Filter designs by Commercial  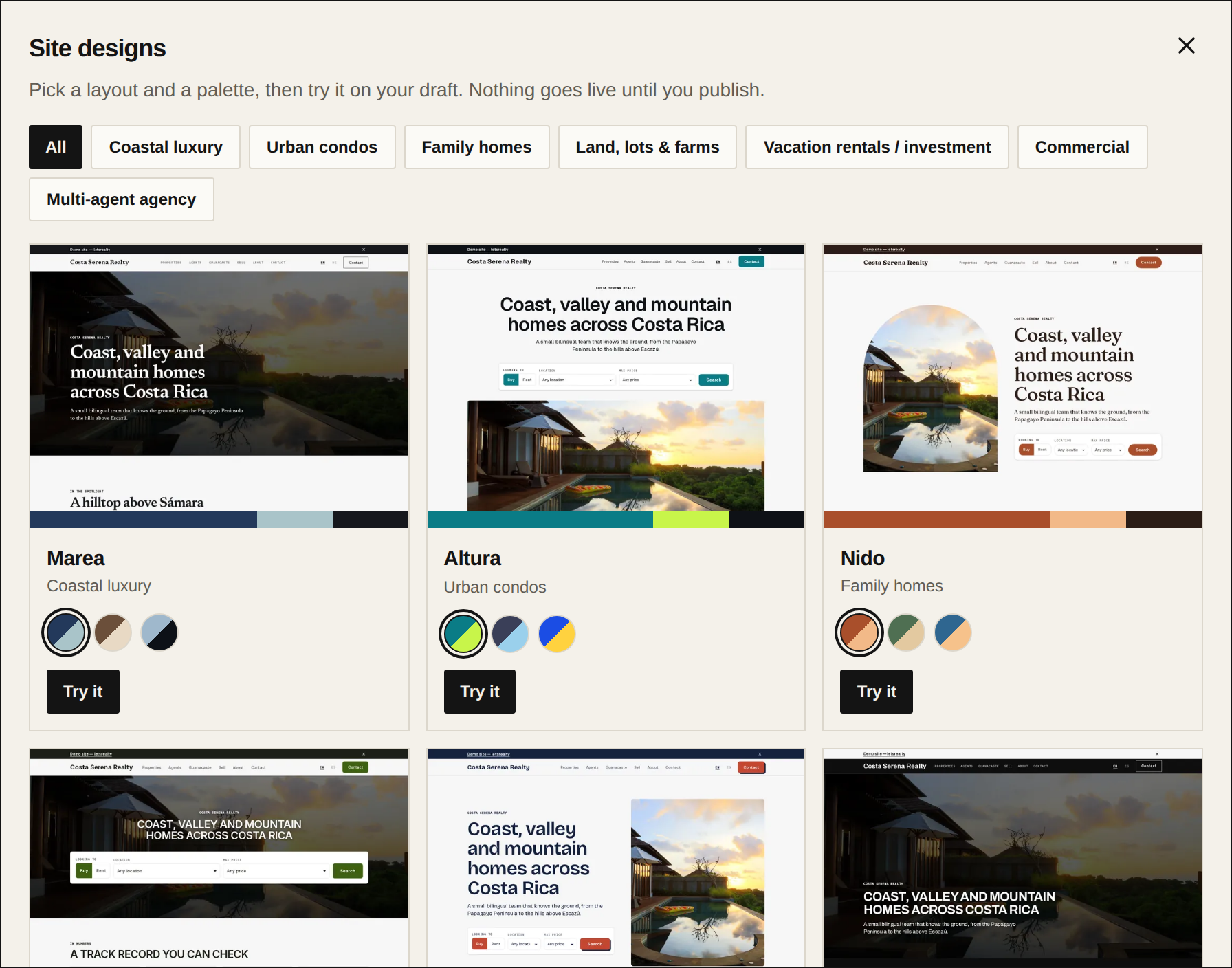coord(1082,147)
